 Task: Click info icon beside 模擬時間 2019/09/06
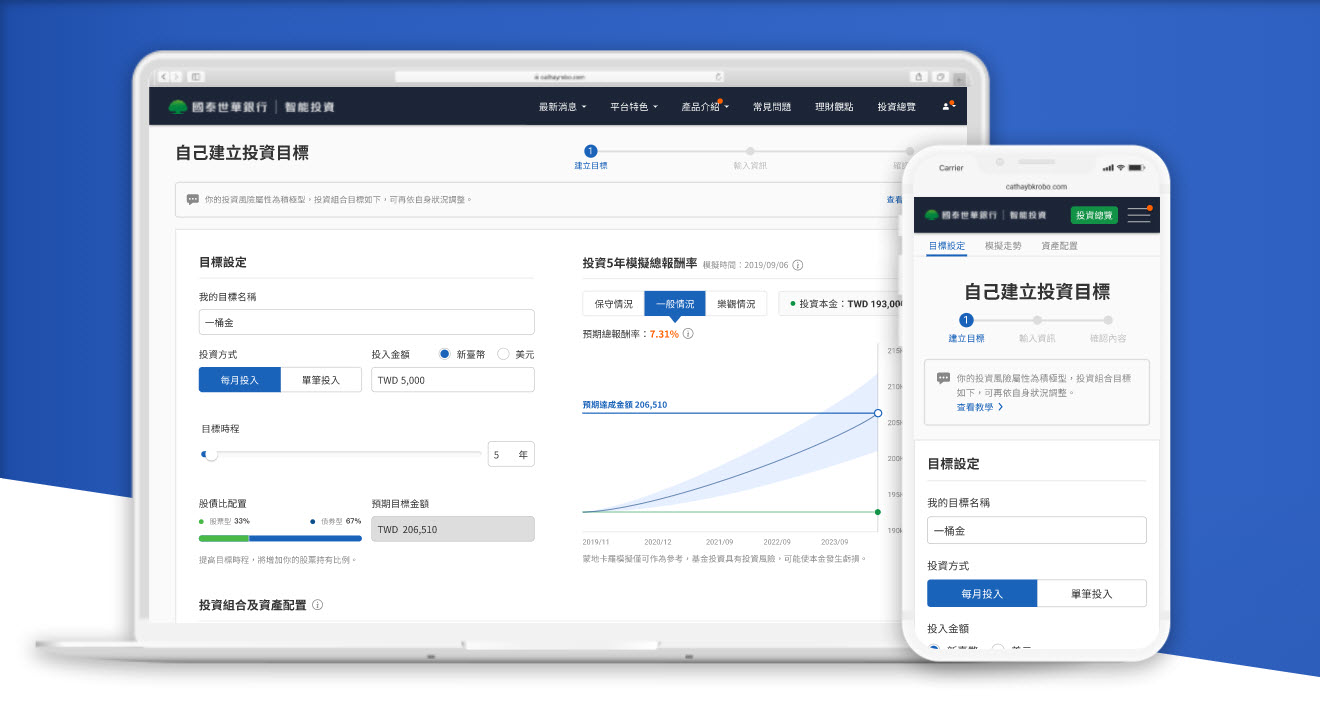tap(798, 265)
